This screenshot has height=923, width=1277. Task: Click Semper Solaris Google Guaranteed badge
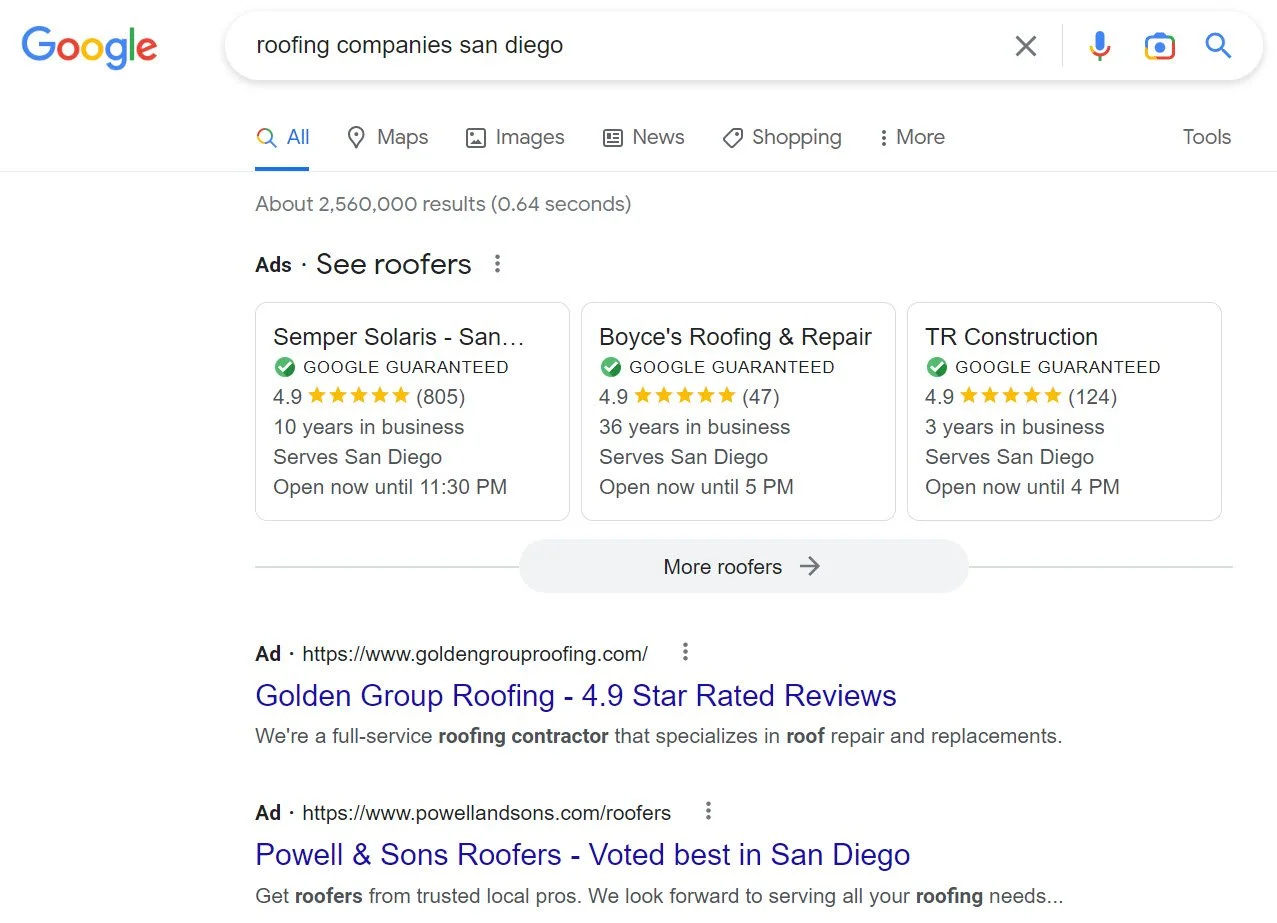coord(391,367)
